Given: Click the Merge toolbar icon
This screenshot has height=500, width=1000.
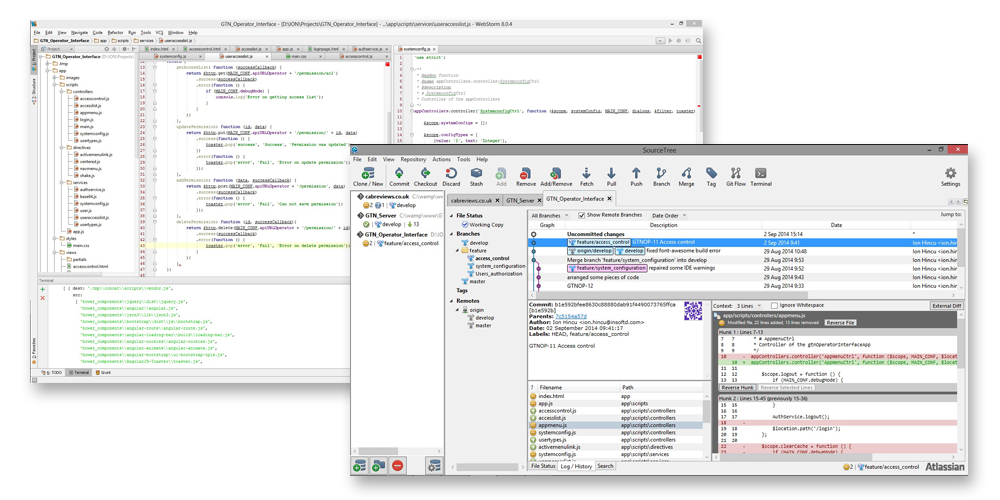Looking at the screenshot, I should [x=686, y=177].
